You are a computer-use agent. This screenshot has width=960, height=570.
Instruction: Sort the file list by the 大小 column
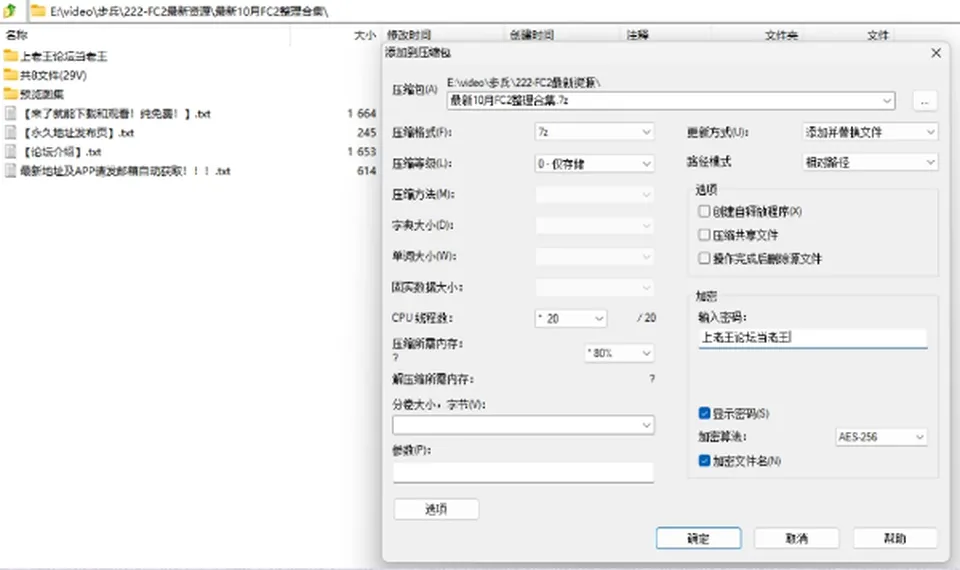tap(364, 35)
